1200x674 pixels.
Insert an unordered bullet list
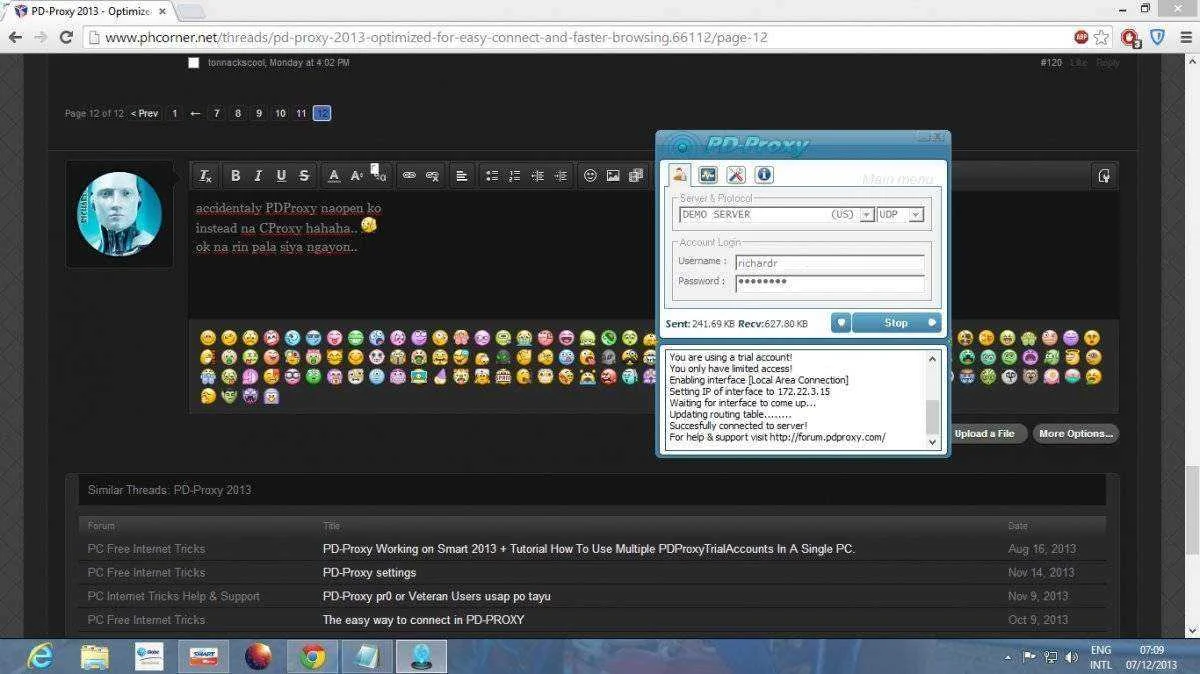(492, 175)
